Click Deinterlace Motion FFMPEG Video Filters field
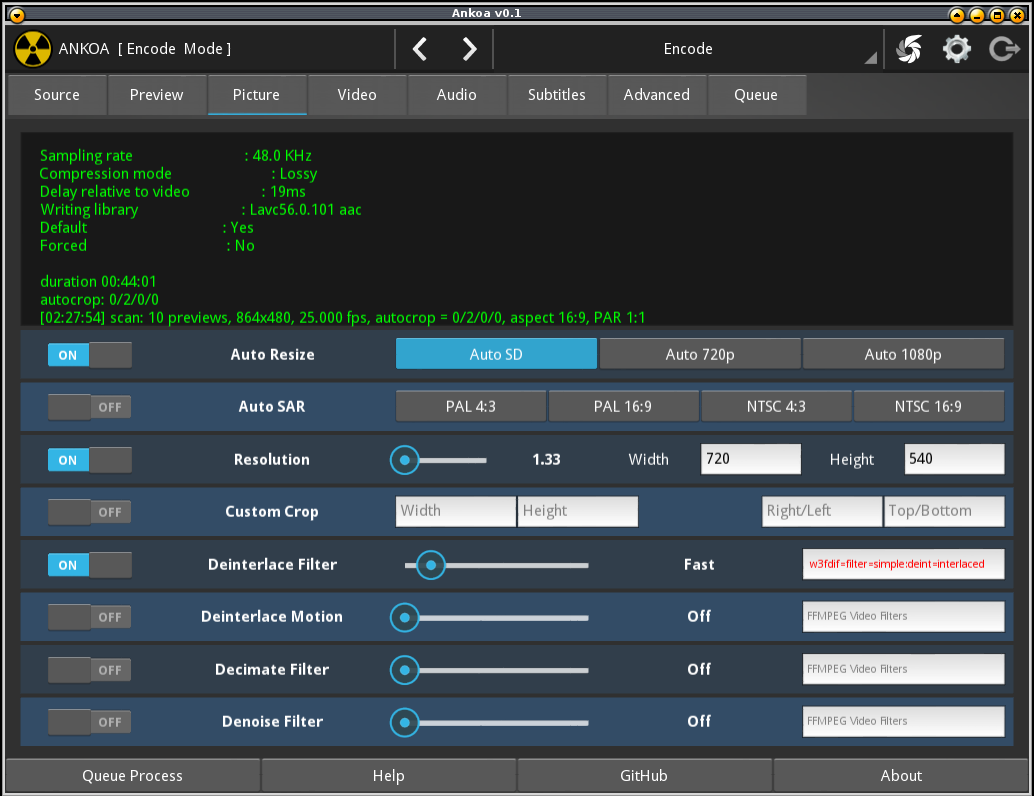 tap(903, 616)
